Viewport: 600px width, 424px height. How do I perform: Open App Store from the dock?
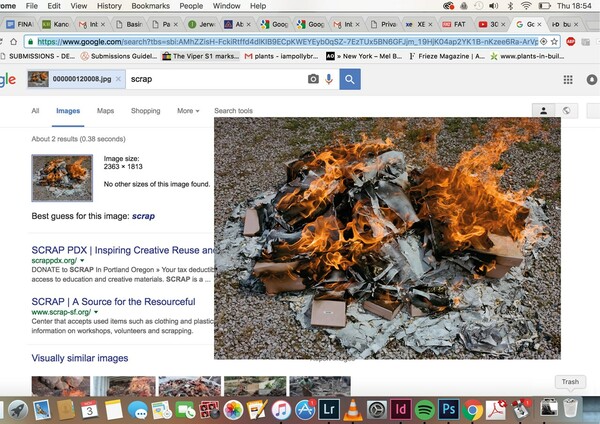[x=305, y=410]
